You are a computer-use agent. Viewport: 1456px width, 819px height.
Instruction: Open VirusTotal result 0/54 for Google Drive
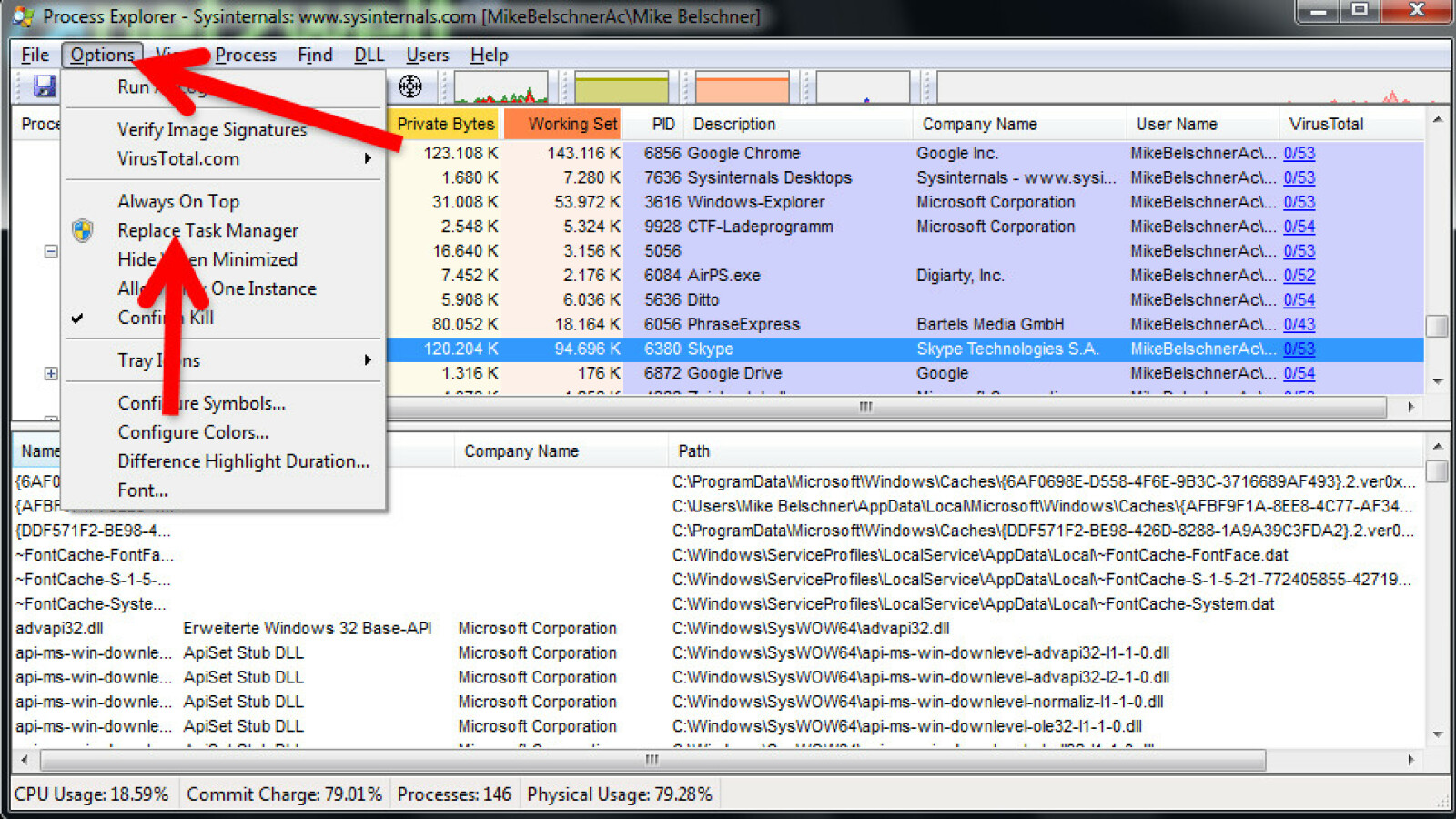[1299, 373]
